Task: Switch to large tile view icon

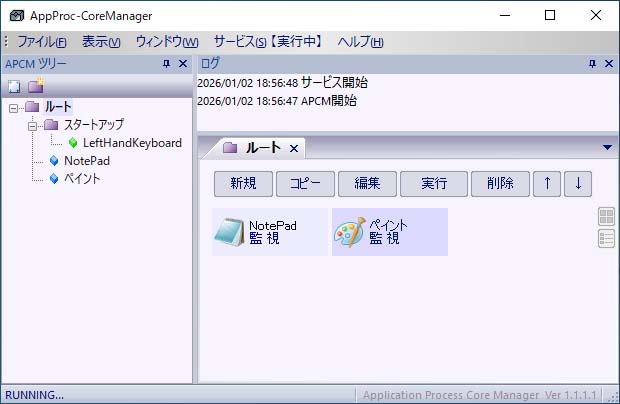Action: pos(606,217)
